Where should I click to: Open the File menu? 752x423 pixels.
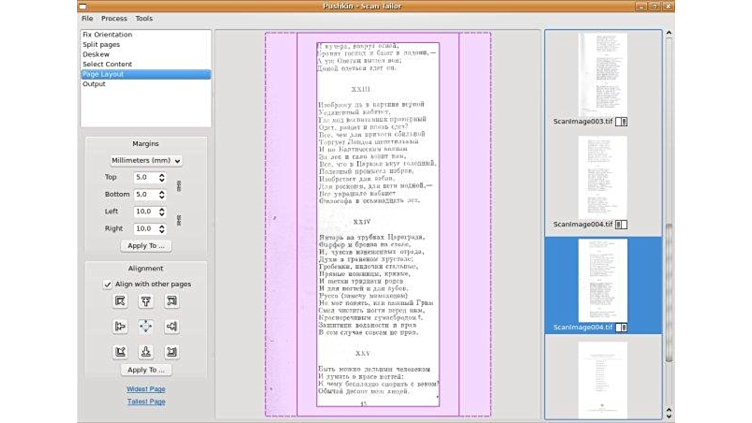87,18
